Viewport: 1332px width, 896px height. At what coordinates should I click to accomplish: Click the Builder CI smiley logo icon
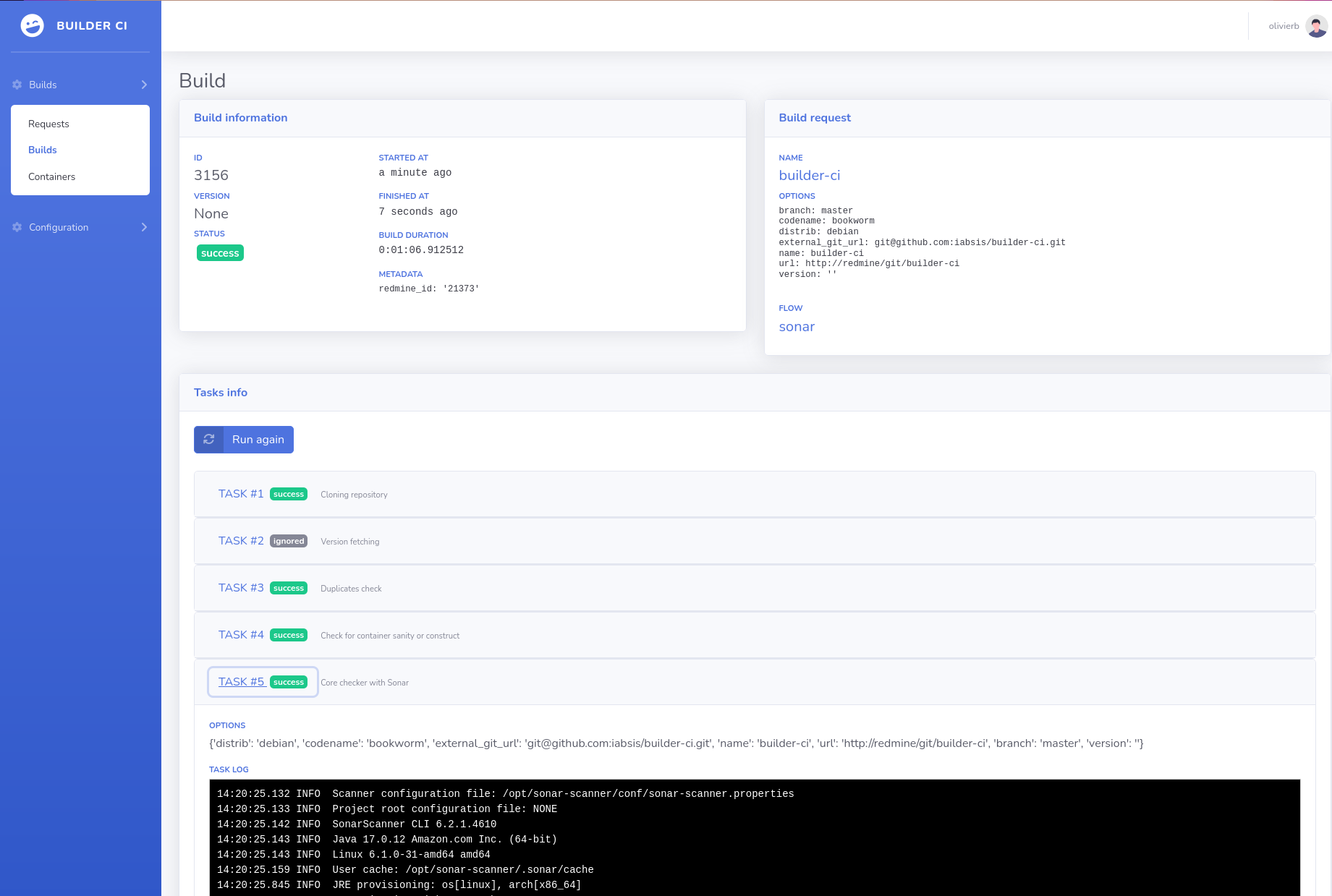pyautogui.click(x=32, y=25)
